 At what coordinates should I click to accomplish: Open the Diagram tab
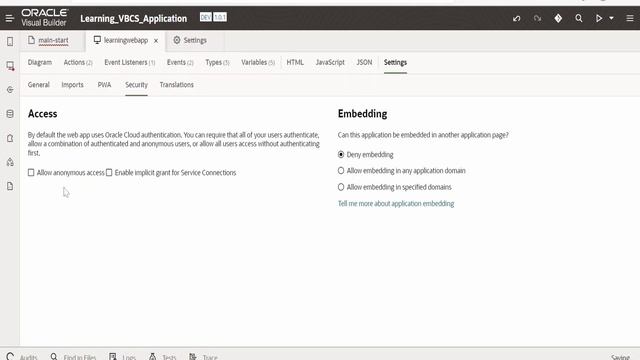pyautogui.click(x=40, y=62)
